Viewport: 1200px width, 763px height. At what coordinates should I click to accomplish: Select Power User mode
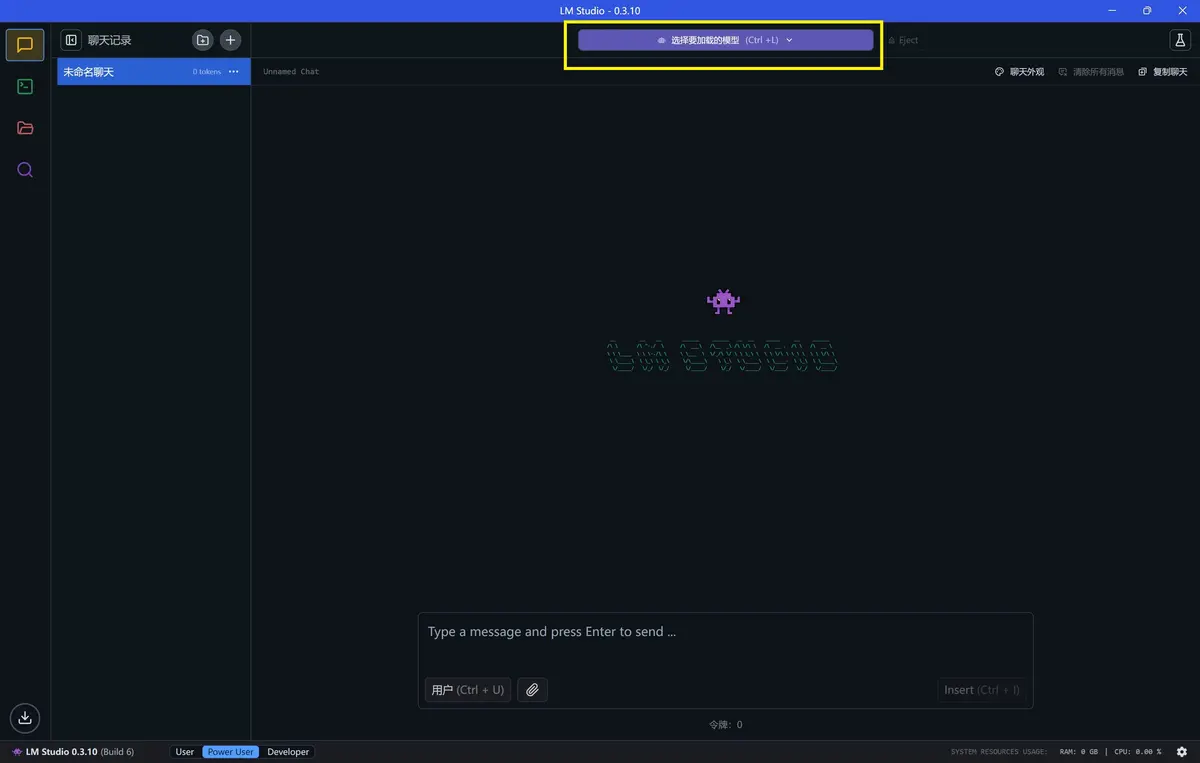(231, 752)
